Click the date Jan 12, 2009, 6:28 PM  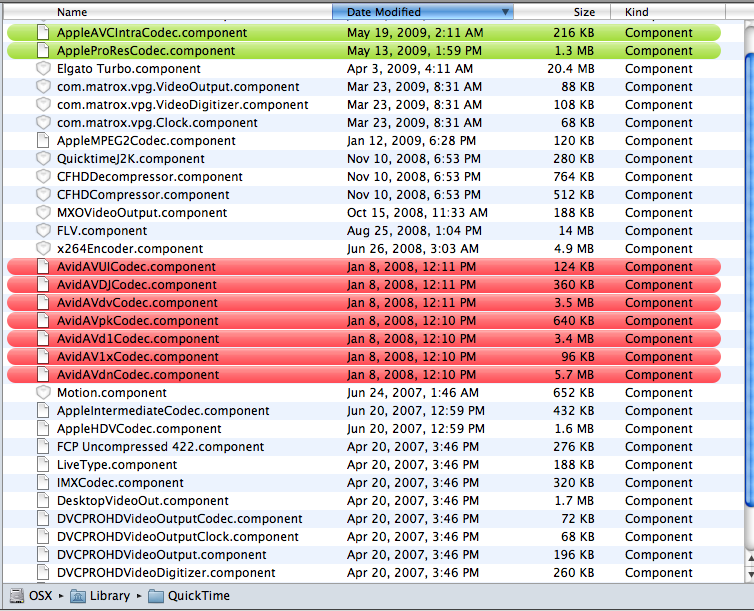411,141
